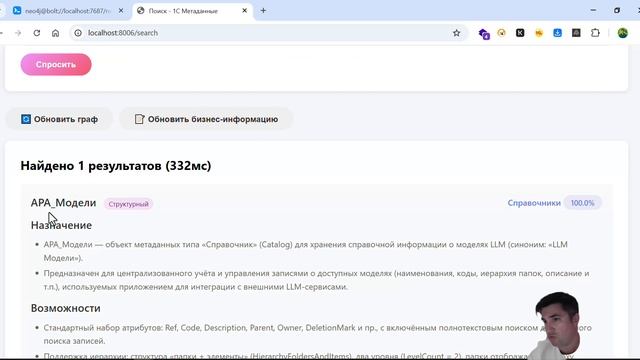Open the browser profile avatar
Viewport: 640px width, 360px height.
[x=622, y=33]
